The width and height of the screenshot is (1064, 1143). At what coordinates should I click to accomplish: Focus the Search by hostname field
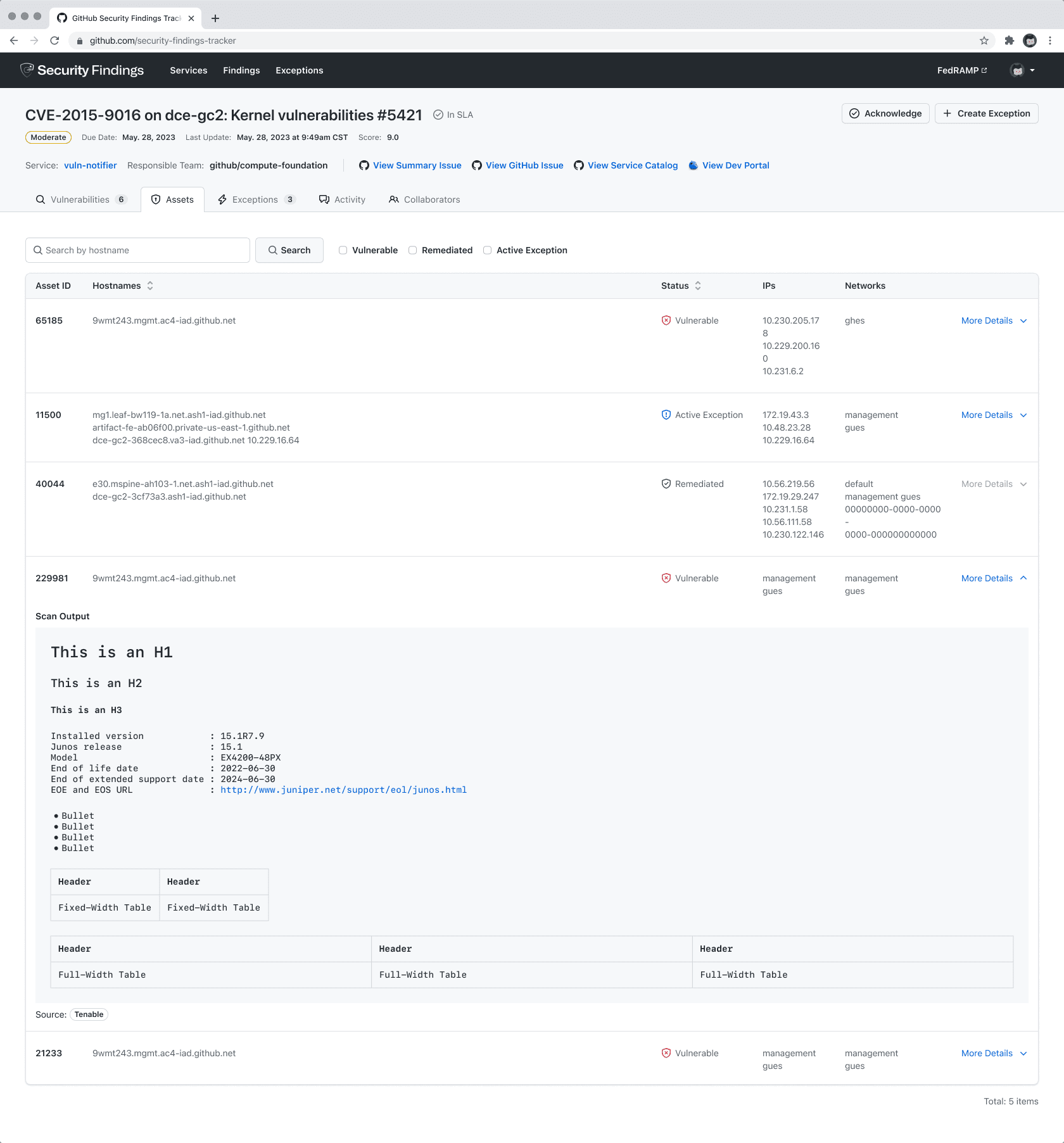point(137,250)
